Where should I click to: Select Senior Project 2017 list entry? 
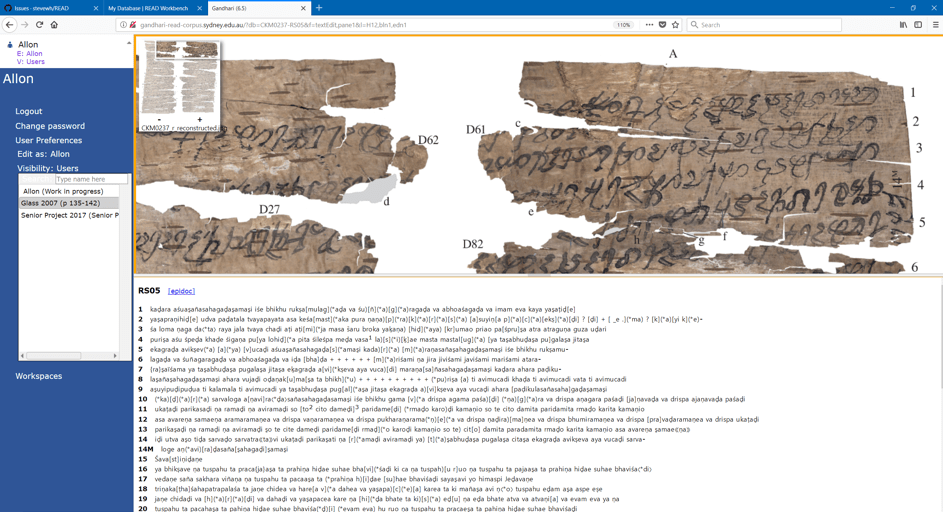tap(69, 215)
